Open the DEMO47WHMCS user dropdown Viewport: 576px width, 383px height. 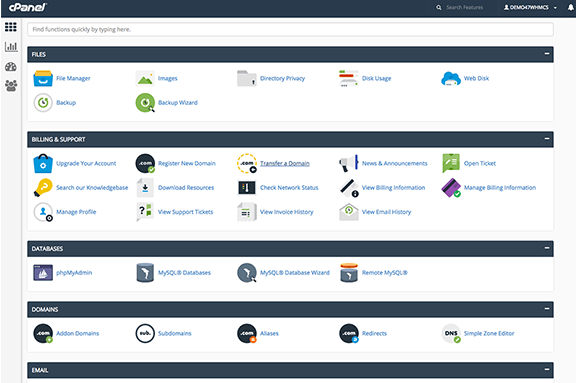pos(530,8)
